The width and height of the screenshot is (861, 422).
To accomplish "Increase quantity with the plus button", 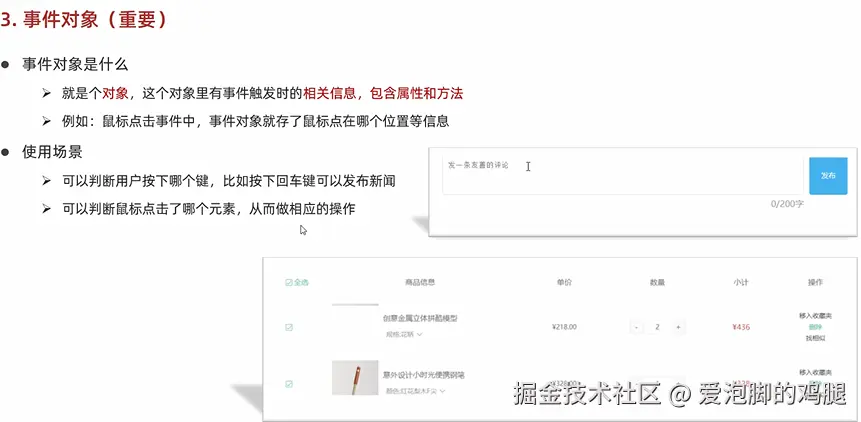I will click(678, 328).
